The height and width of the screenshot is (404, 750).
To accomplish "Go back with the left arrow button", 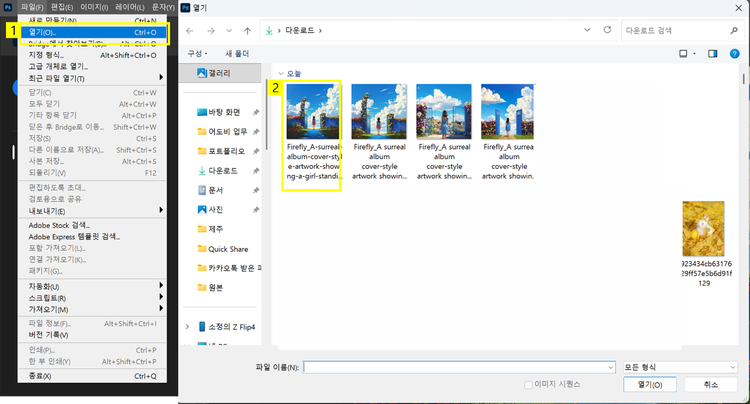I will coord(190,31).
